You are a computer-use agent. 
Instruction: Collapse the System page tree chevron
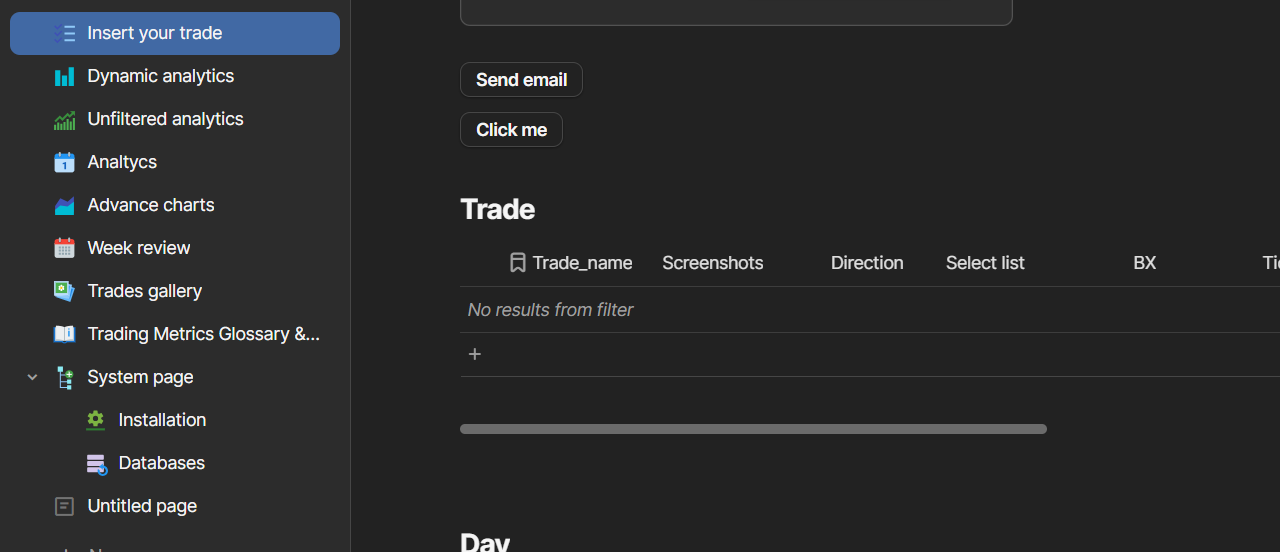point(32,377)
